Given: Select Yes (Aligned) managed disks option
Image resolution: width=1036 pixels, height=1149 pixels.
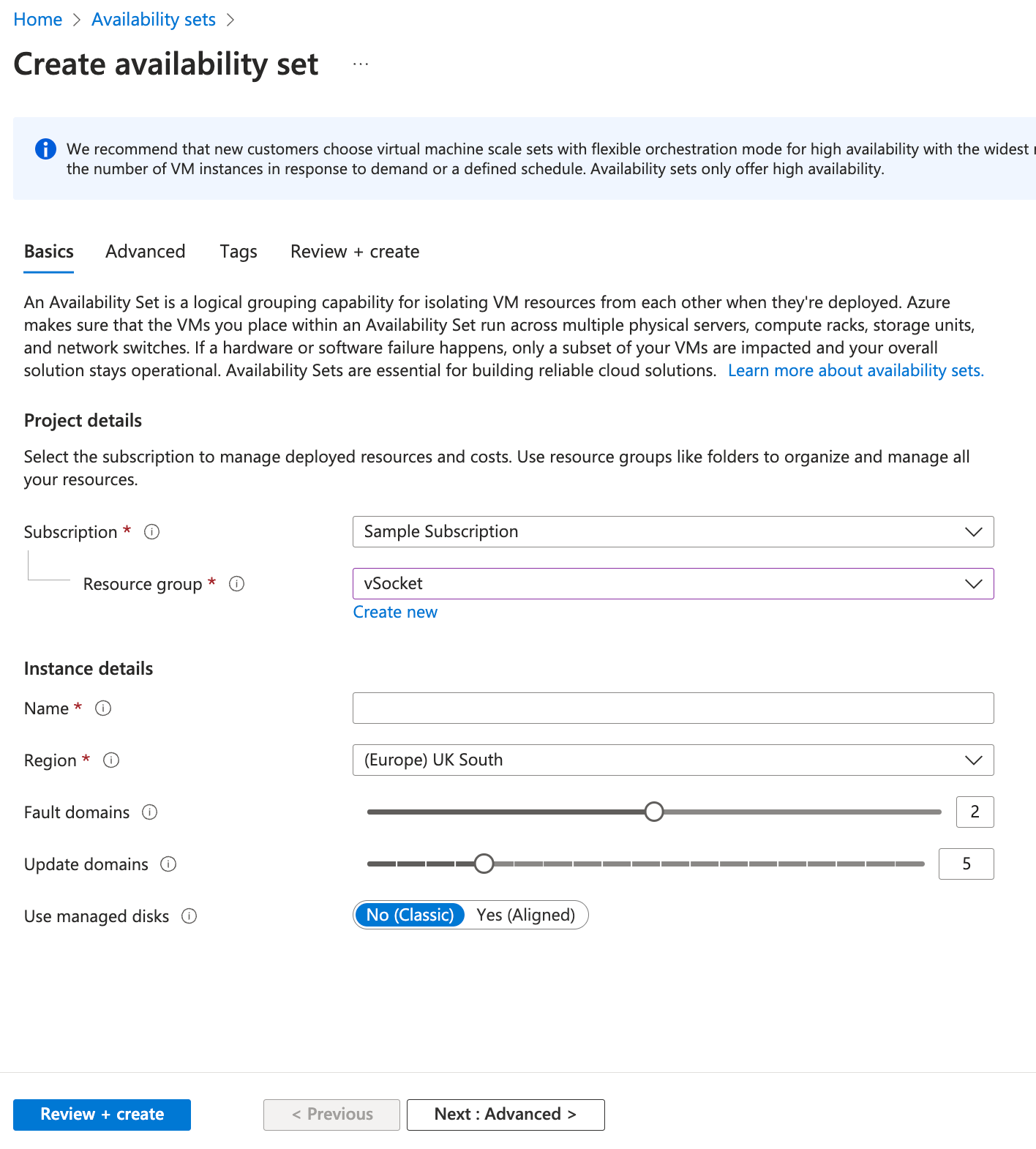Looking at the screenshot, I should point(525,915).
